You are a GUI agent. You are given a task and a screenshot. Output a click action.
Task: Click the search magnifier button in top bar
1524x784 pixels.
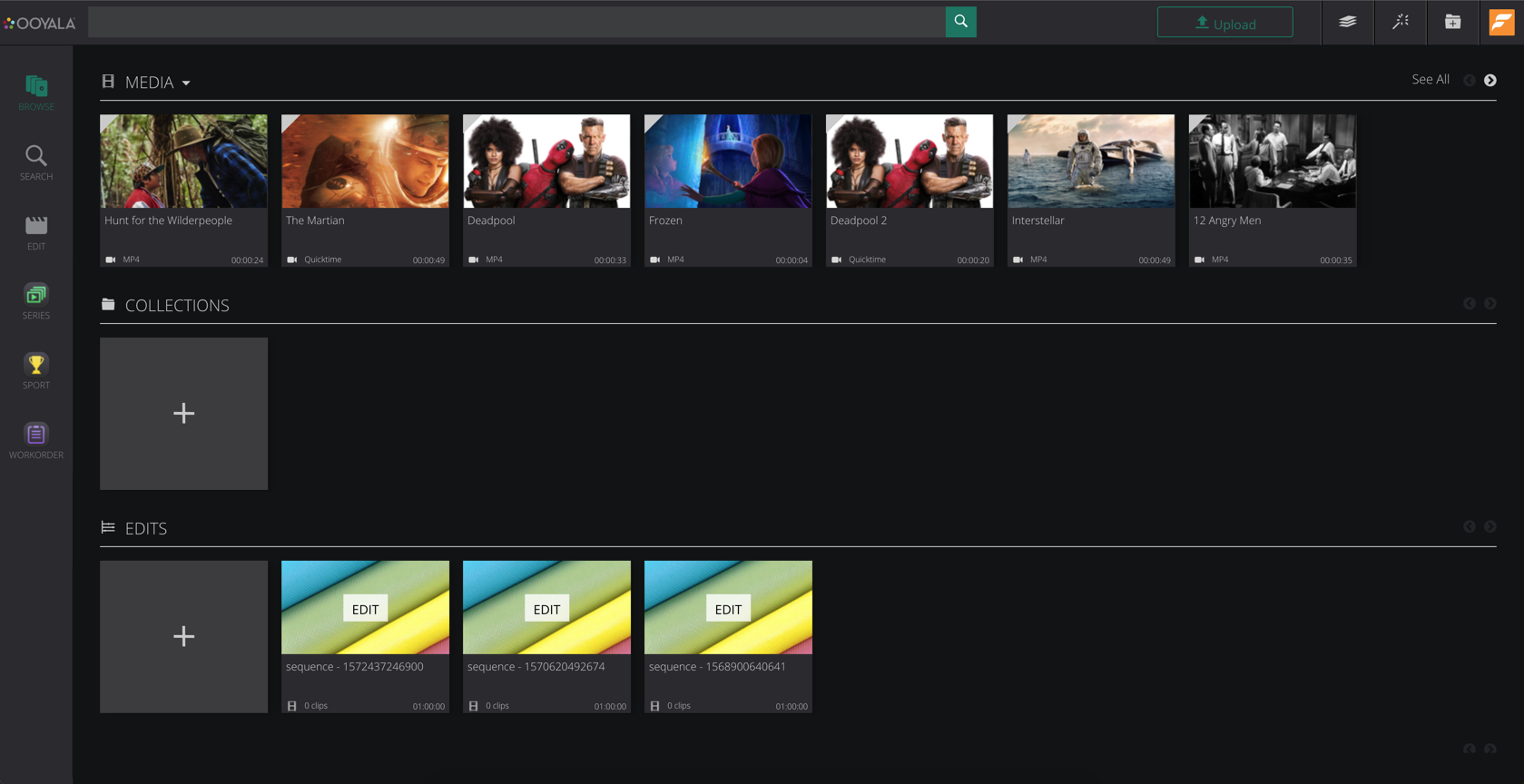tap(960, 22)
